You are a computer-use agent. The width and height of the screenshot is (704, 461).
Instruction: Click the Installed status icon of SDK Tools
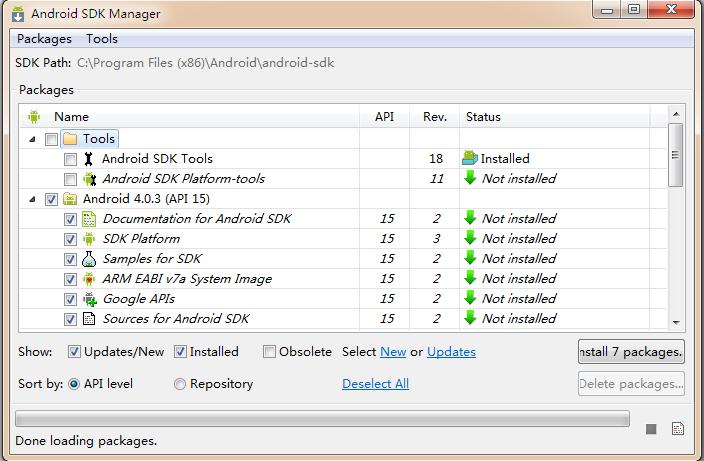[470, 158]
